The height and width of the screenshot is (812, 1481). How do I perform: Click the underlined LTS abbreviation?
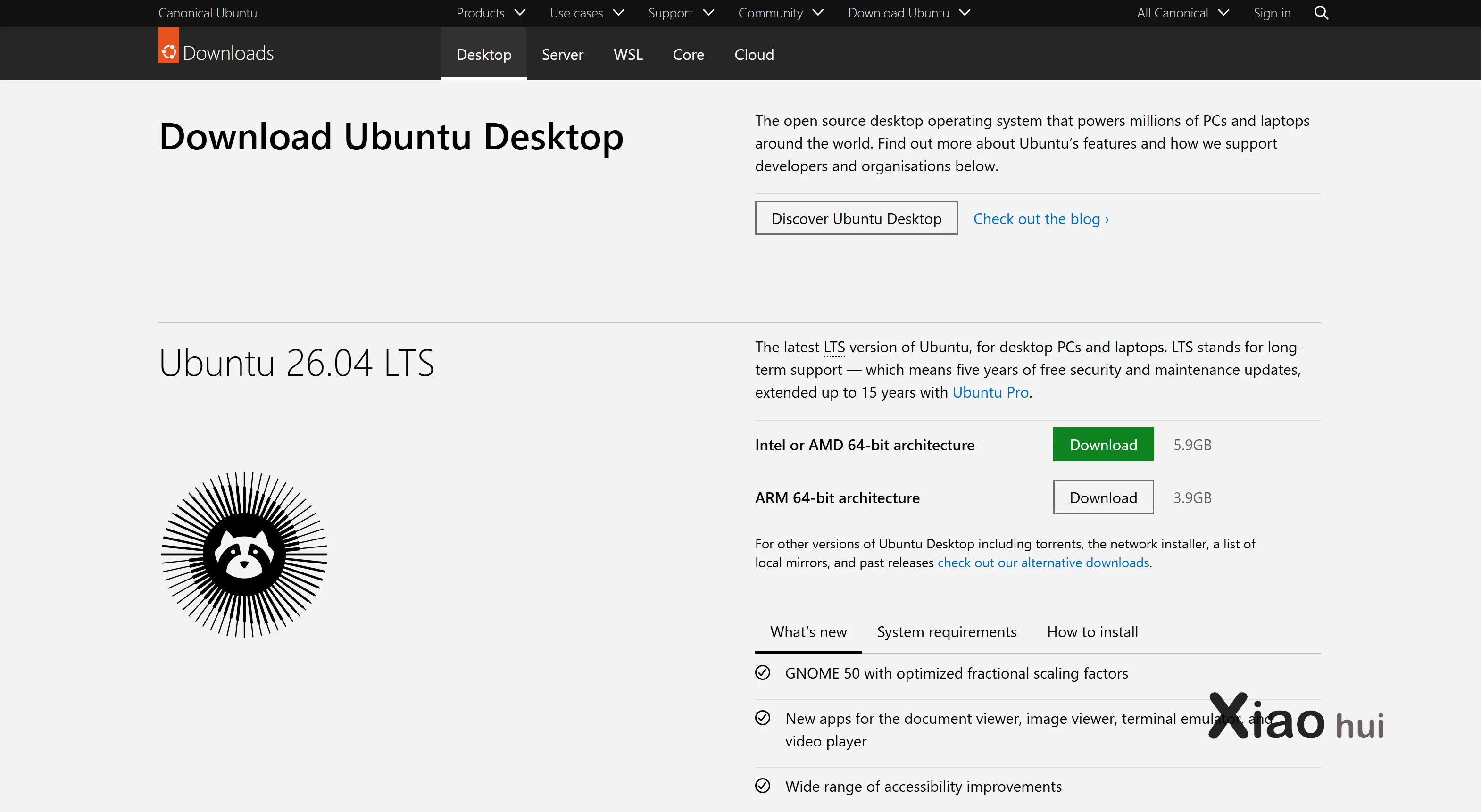coord(833,347)
